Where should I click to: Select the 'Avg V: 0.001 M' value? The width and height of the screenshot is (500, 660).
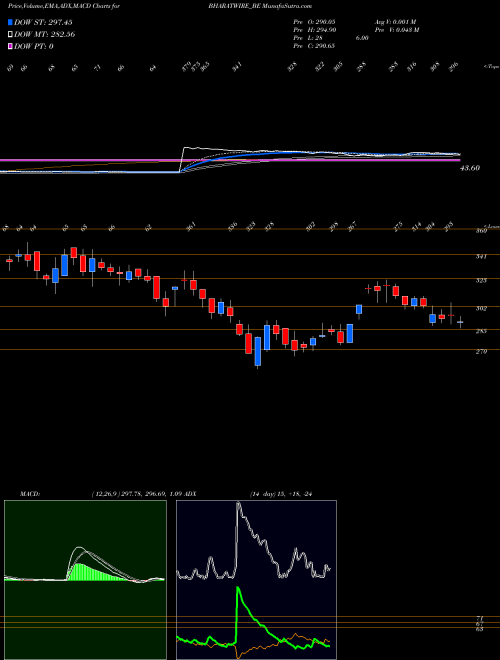tap(394, 22)
